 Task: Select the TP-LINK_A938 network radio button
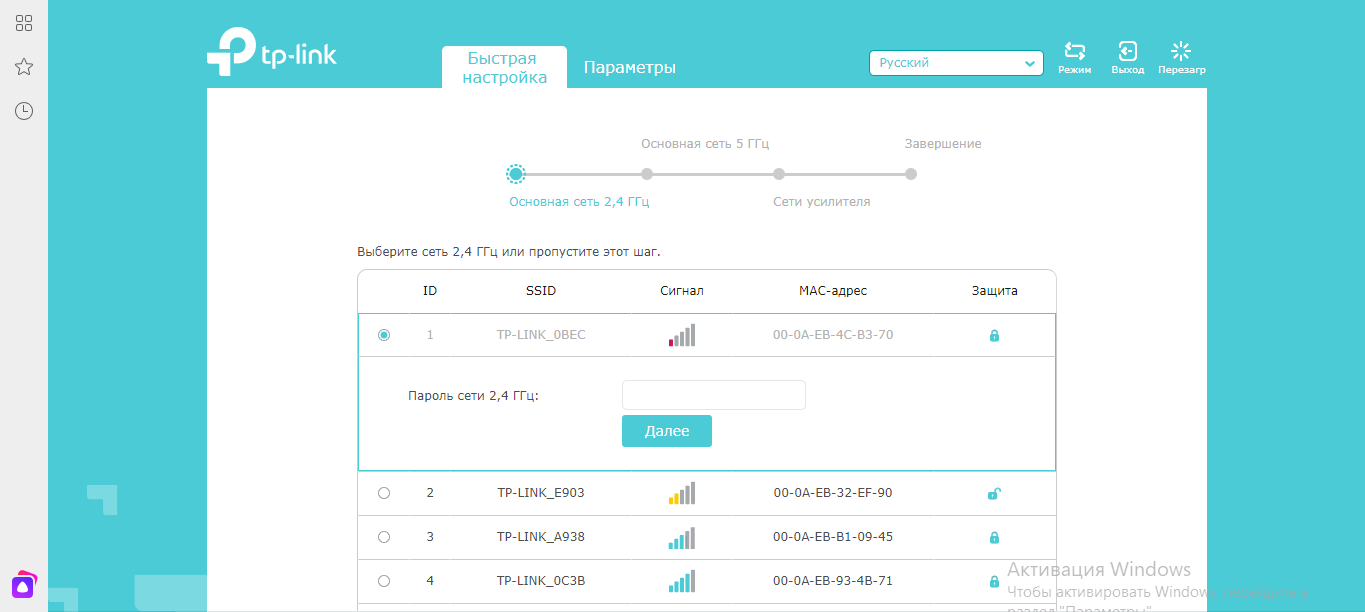(x=384, y=537)
